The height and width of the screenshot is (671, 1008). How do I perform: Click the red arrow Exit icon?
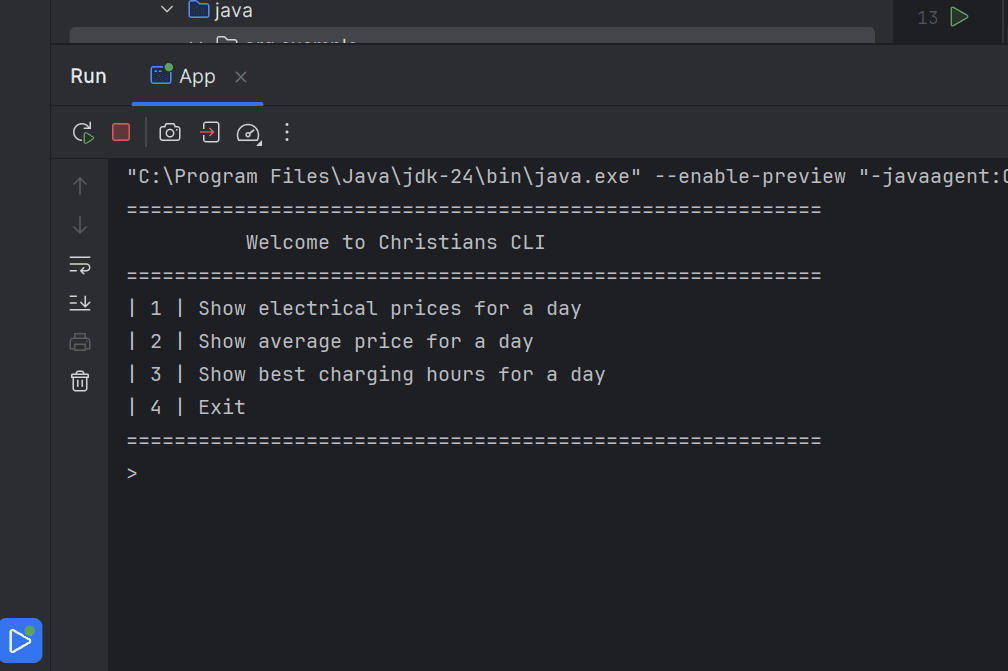coord(209,132)
